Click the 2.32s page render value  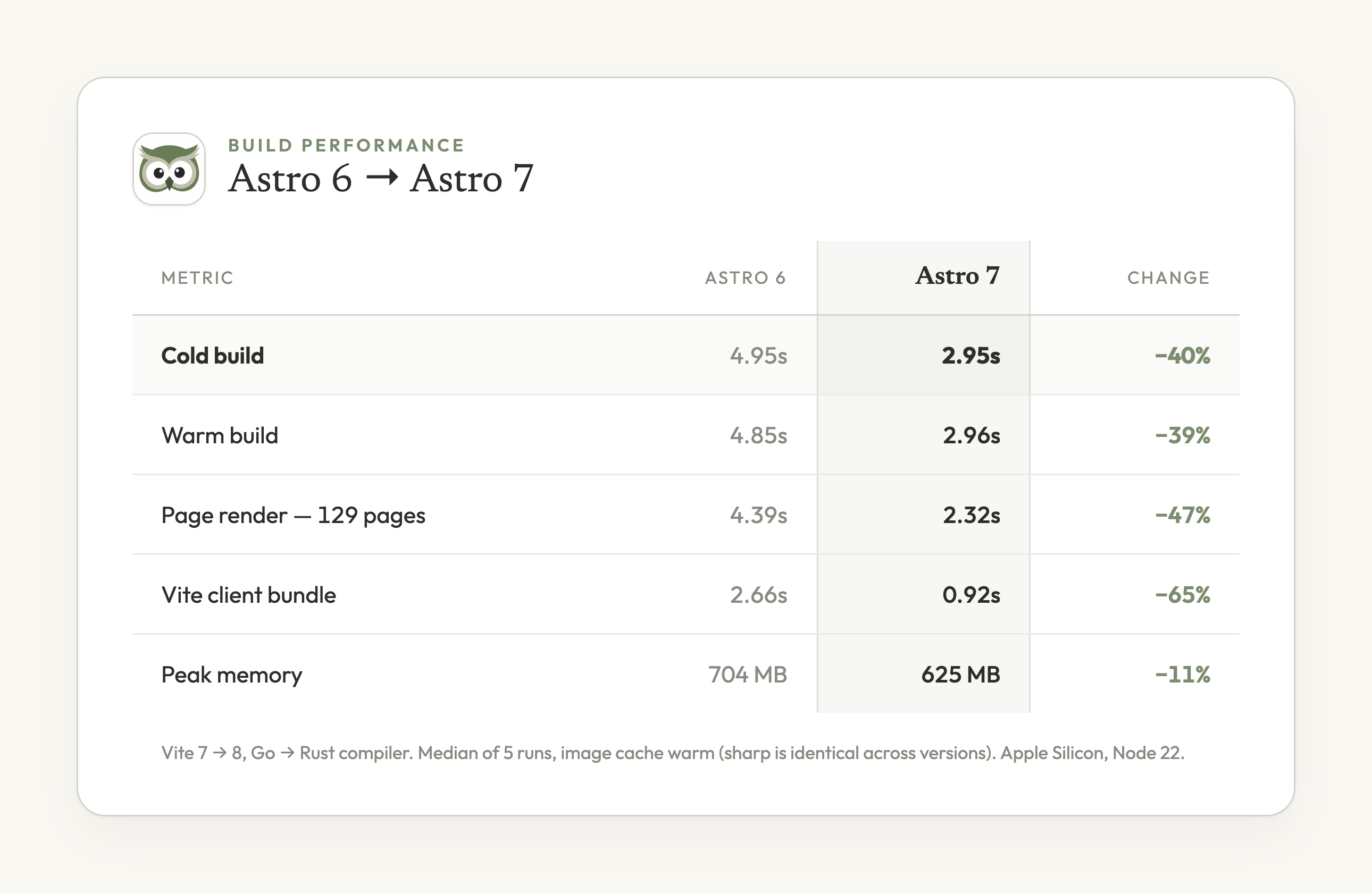coord(972,515)
